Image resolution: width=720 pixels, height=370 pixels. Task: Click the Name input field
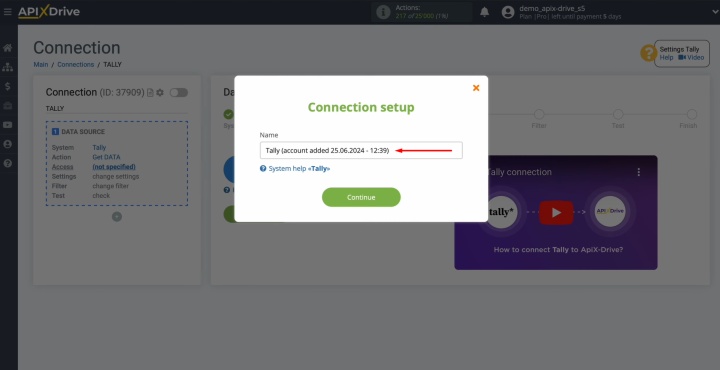[x=361, y=151]
